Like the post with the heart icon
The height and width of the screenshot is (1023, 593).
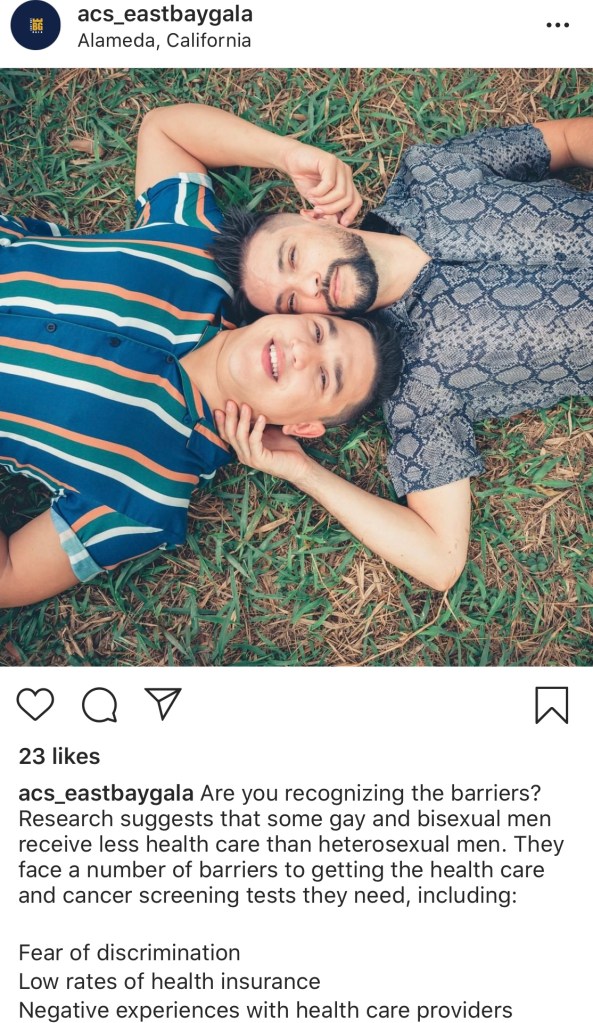click(x=35, y=705)
